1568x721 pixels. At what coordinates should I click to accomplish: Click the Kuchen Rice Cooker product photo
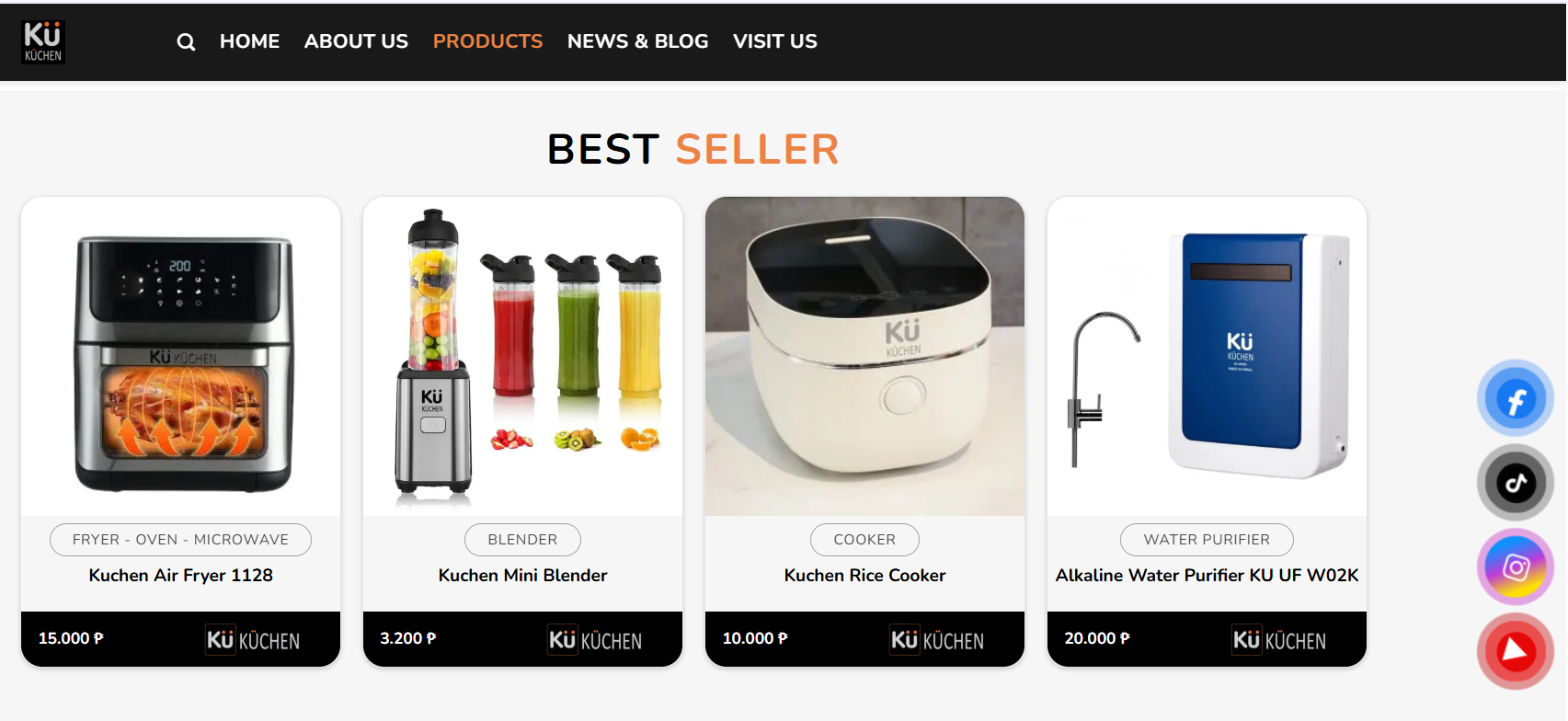(864, 357)
